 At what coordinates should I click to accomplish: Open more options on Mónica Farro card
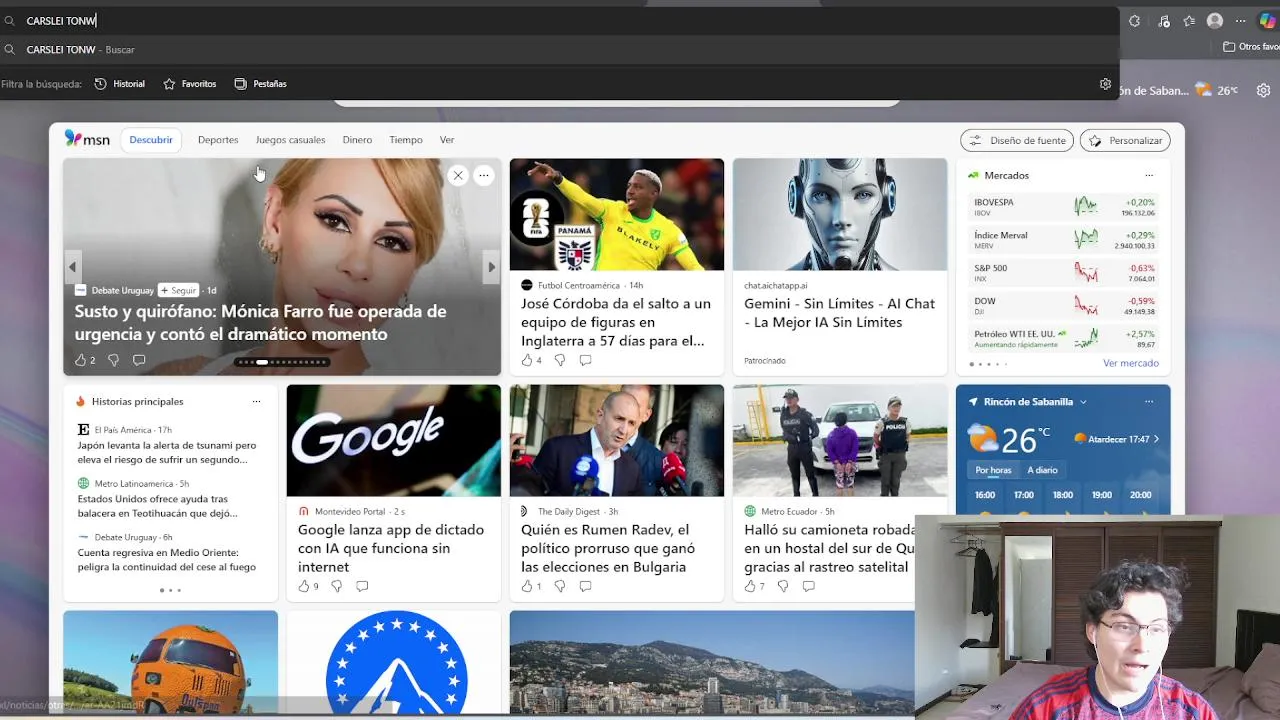(484, 175)
